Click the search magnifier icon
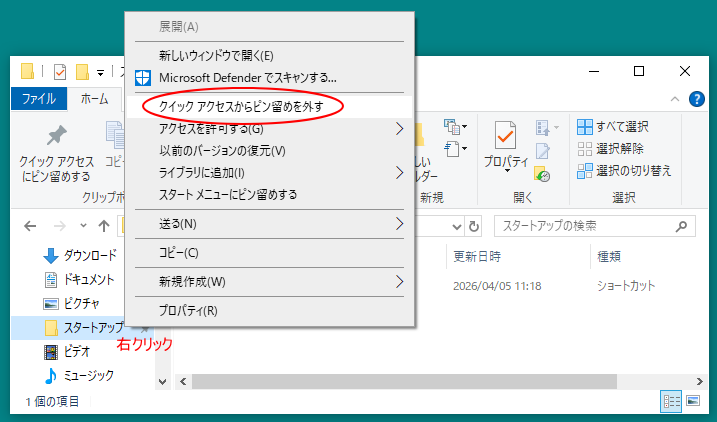Screen dimensions: 717x422 click(x=681, y=226)
